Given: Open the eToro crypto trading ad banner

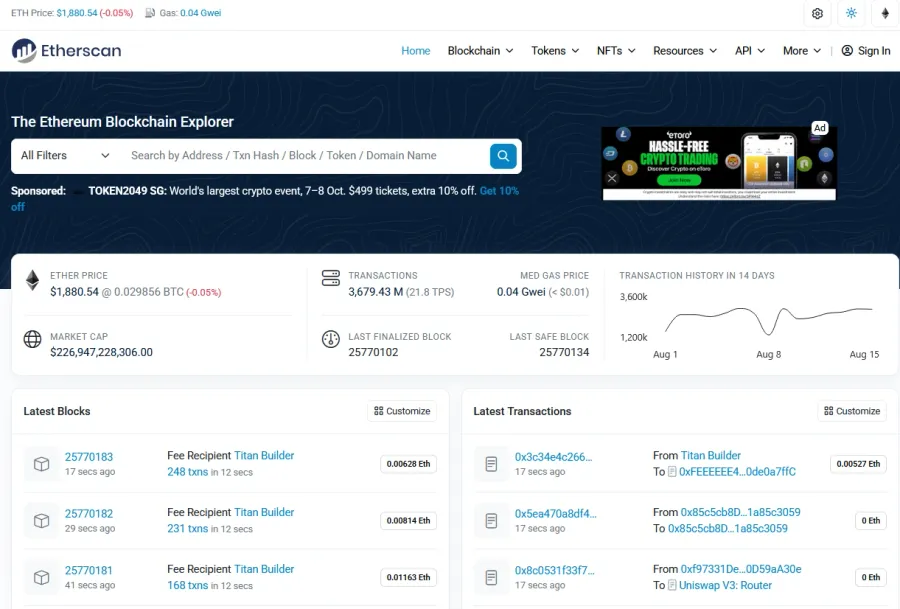Looking at the screenshot, I should point(719,163).
